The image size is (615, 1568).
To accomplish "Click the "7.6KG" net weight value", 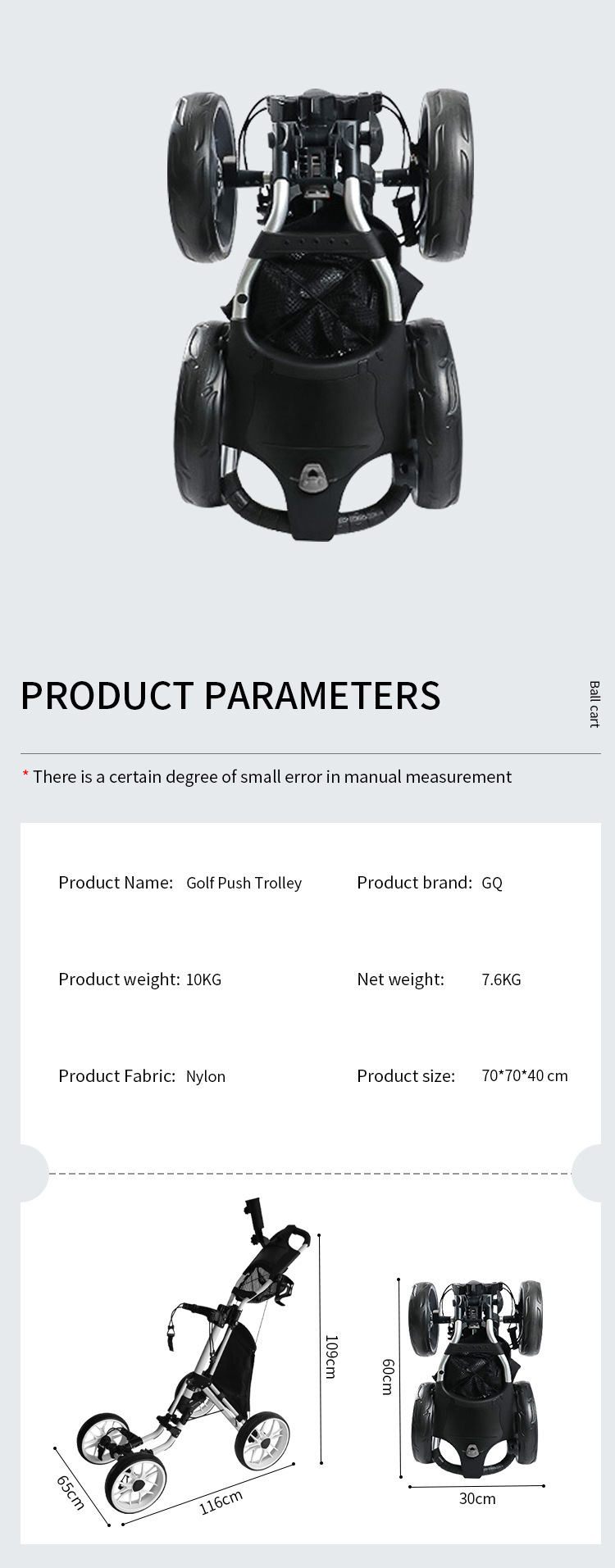I will [x=501, y=979].
